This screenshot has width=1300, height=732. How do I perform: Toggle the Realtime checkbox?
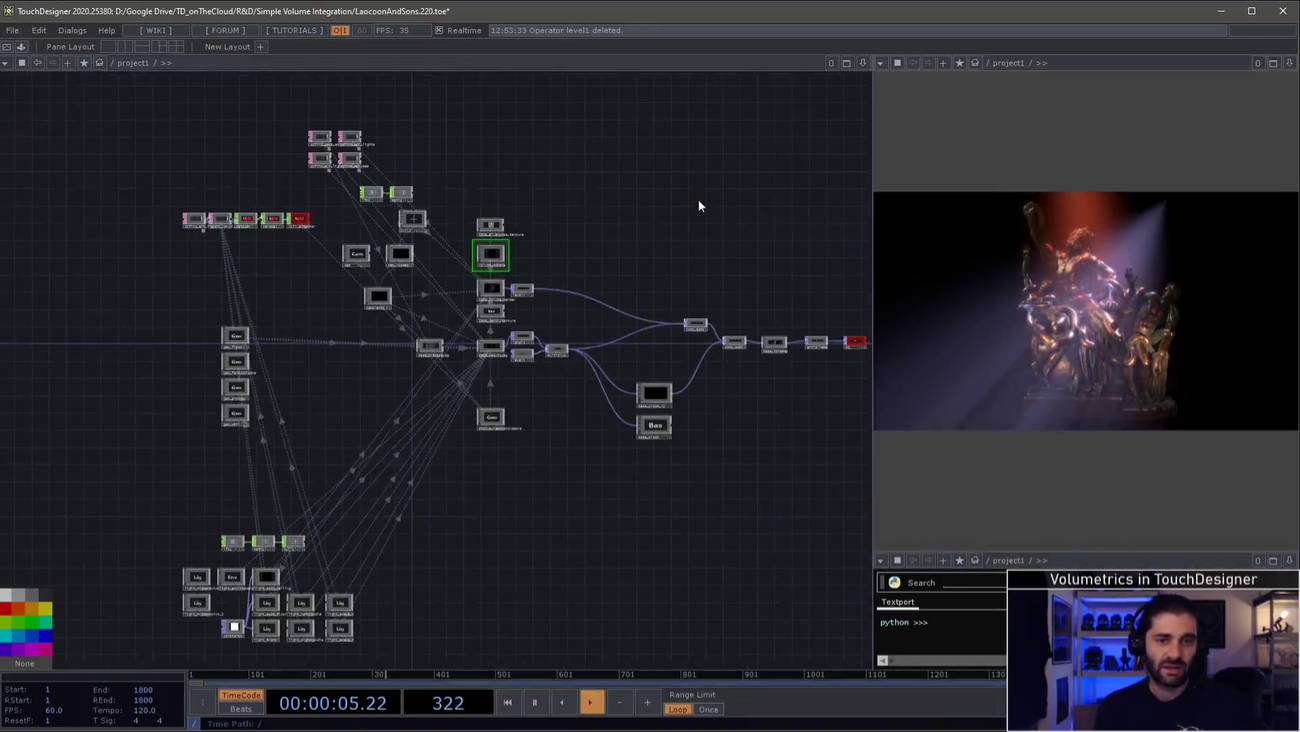(x=439, y=30)
